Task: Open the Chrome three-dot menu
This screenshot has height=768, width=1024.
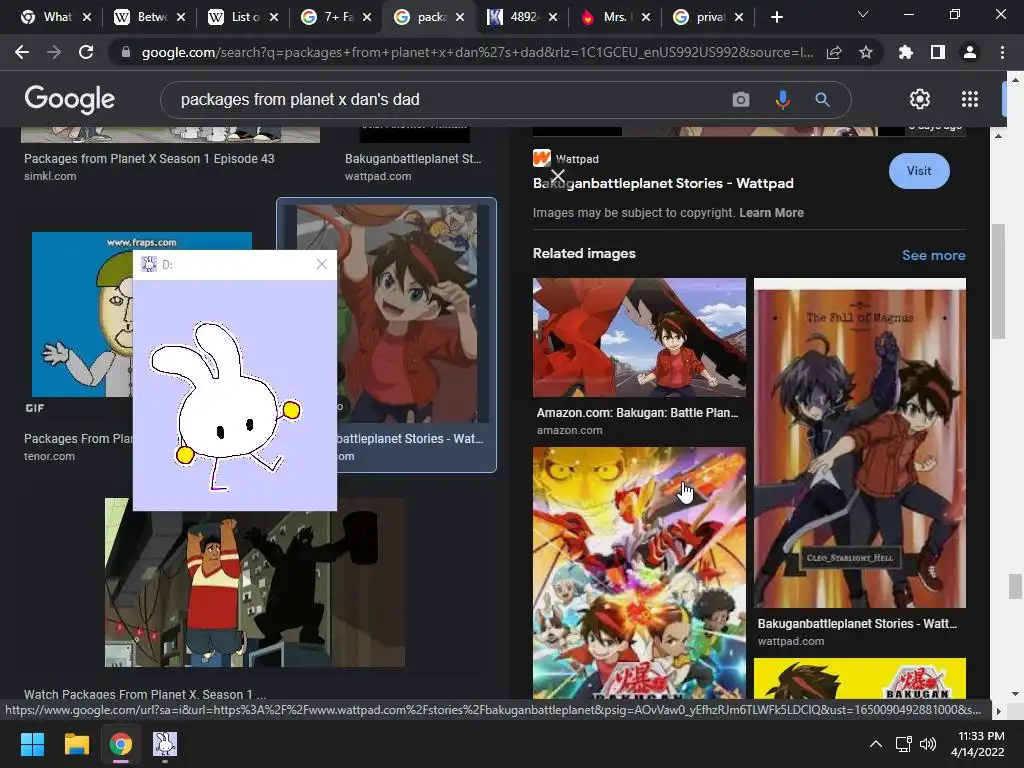Action: pos(1002,52)
